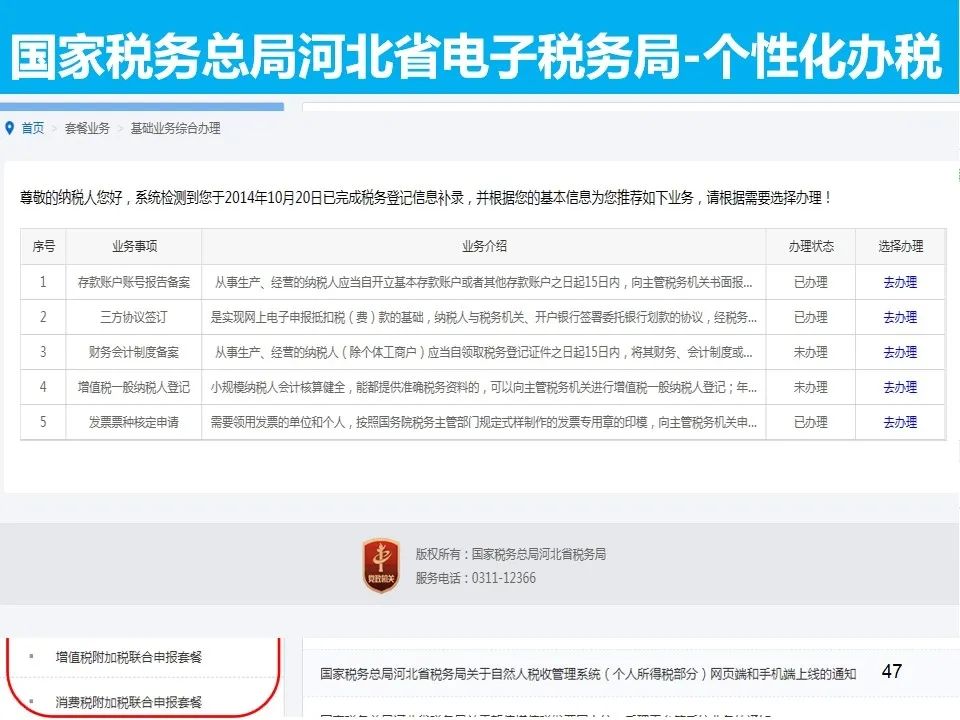This screenshot has height=720, width=960.
Task: Click 去办理 for 财务会计制度备案
Action: coord(900,352)
